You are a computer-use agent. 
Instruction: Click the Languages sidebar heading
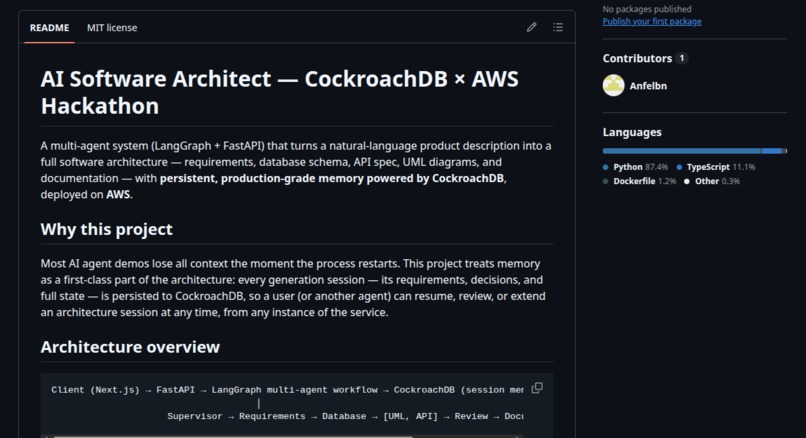[632, 132]
